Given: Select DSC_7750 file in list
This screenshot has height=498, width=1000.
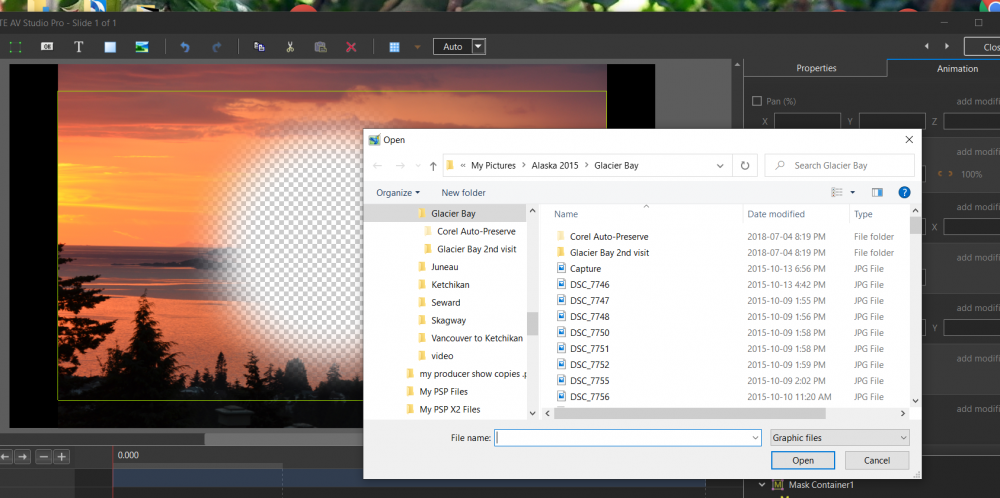Looking at the screenshot, I should click(x=589, y=333).
